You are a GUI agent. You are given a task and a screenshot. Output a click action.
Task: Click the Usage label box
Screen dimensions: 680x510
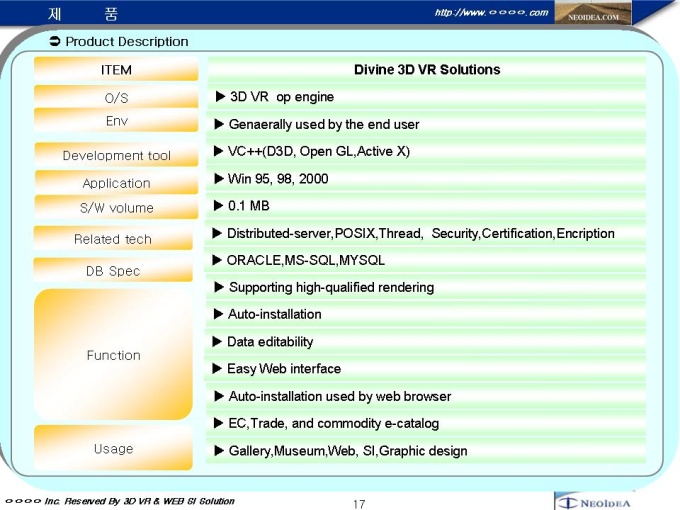[x=114, y=449]
